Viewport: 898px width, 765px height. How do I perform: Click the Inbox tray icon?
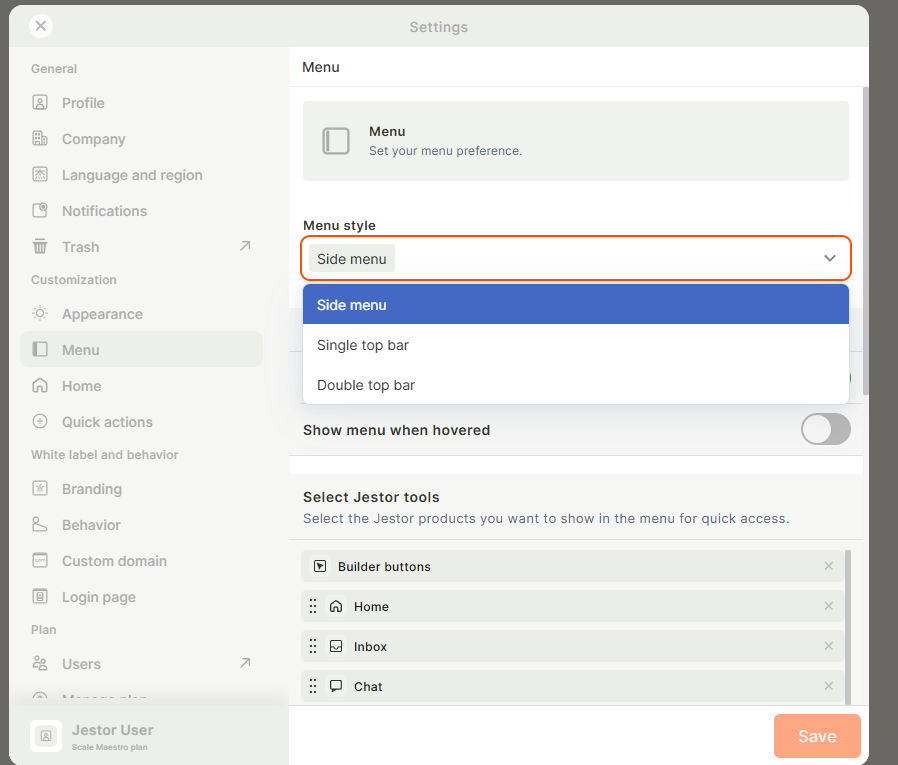336,646
